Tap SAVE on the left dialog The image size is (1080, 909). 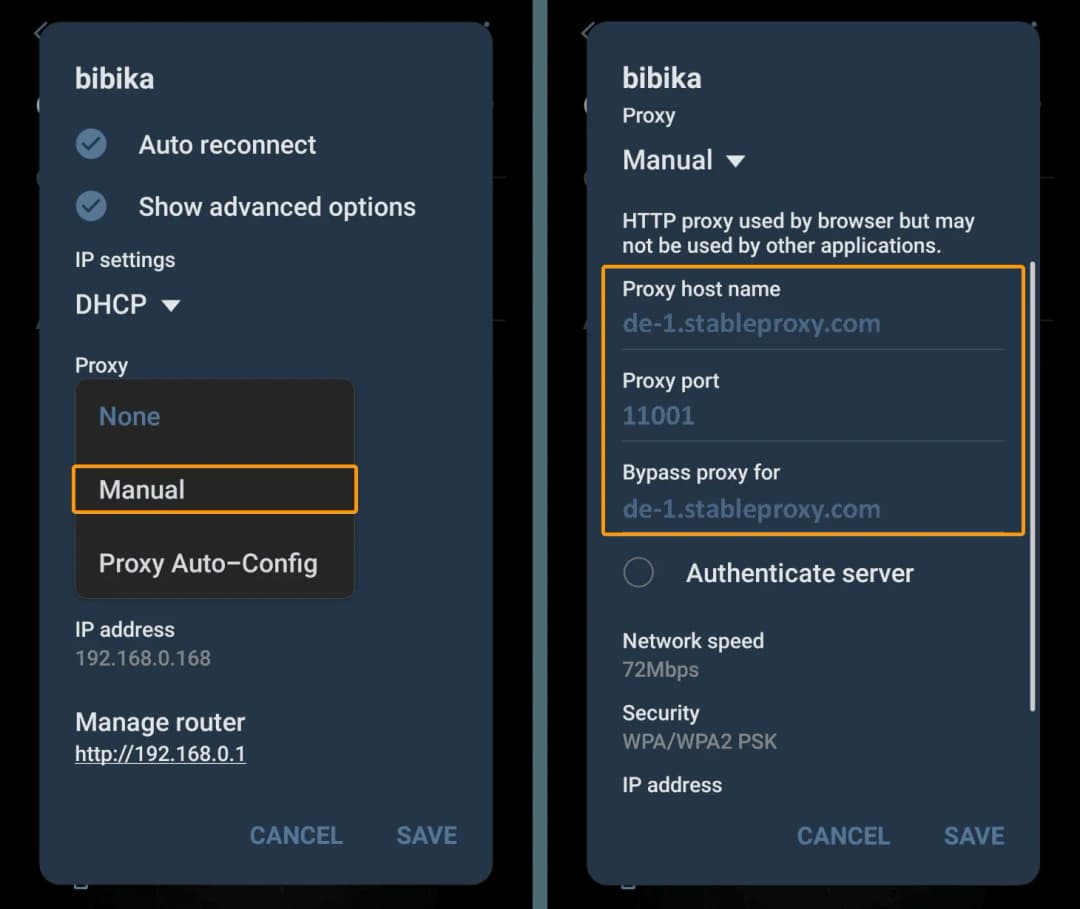click(x=426, y=835)
